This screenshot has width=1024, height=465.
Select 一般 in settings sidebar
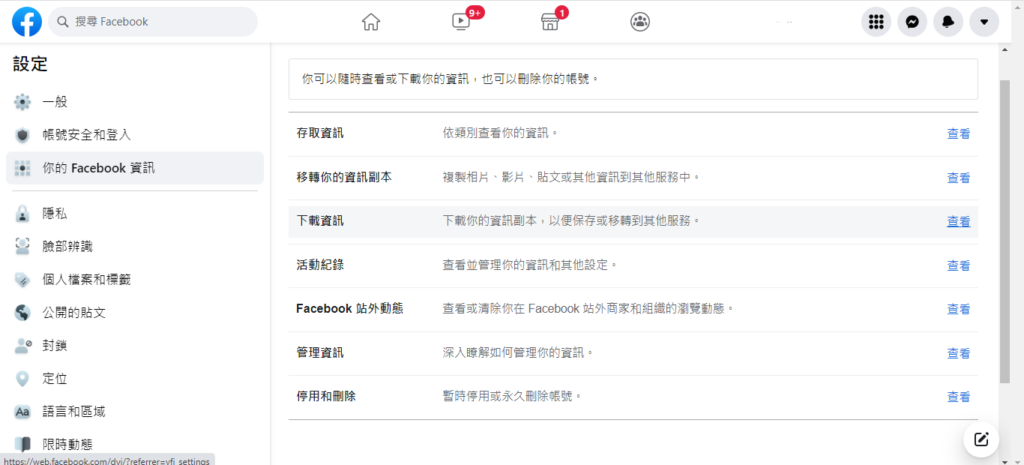click(135, 102)
